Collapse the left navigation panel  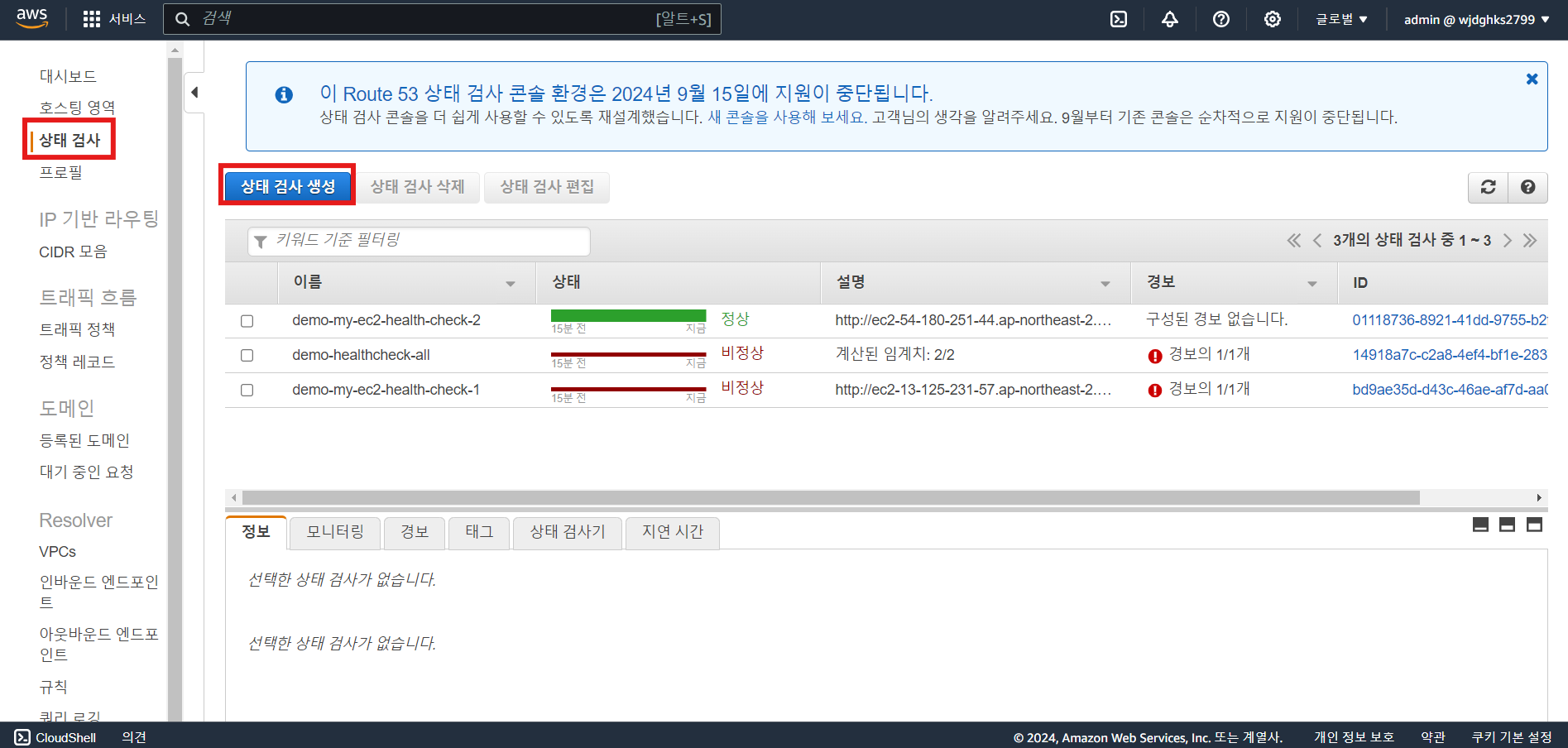[194, 92]
